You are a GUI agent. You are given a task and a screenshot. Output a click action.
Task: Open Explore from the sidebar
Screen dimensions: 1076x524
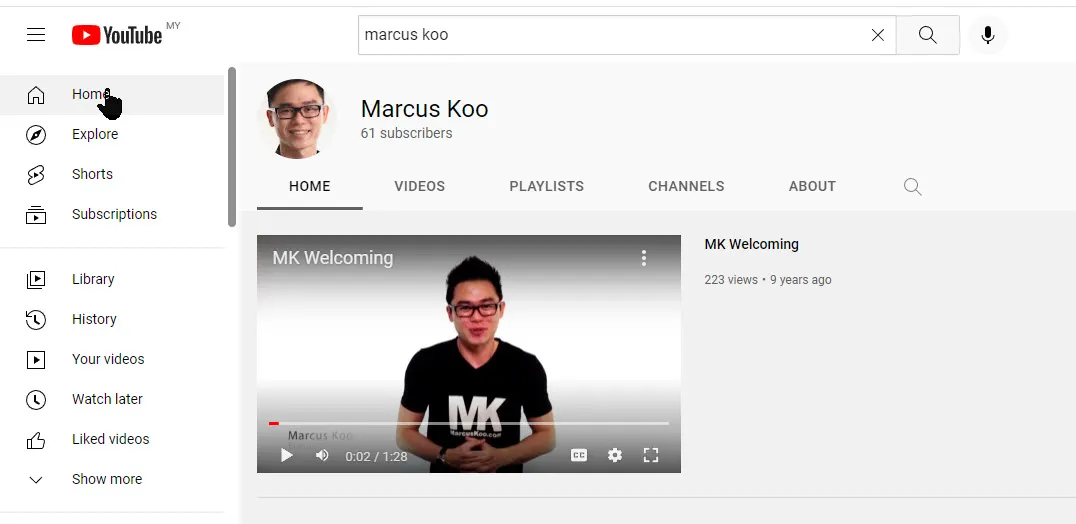click(x=112, y=134)
